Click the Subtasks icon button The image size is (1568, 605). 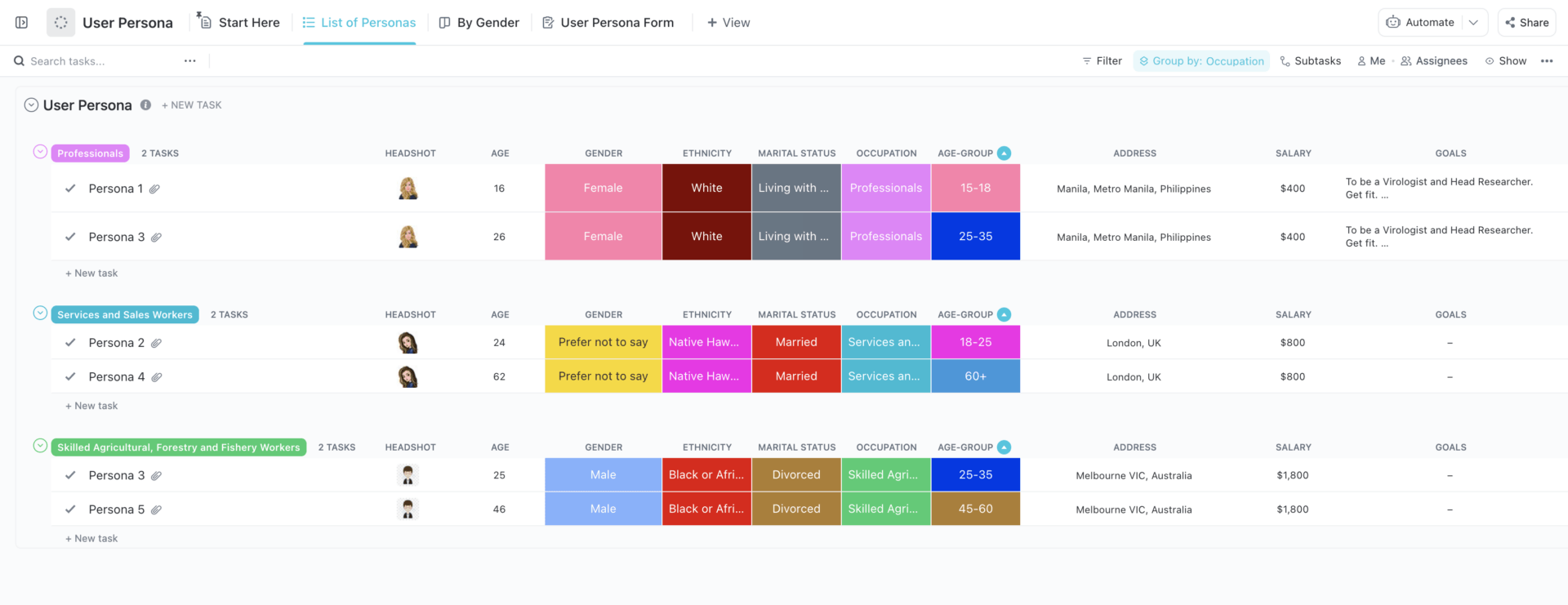[x=1285, y=61]
